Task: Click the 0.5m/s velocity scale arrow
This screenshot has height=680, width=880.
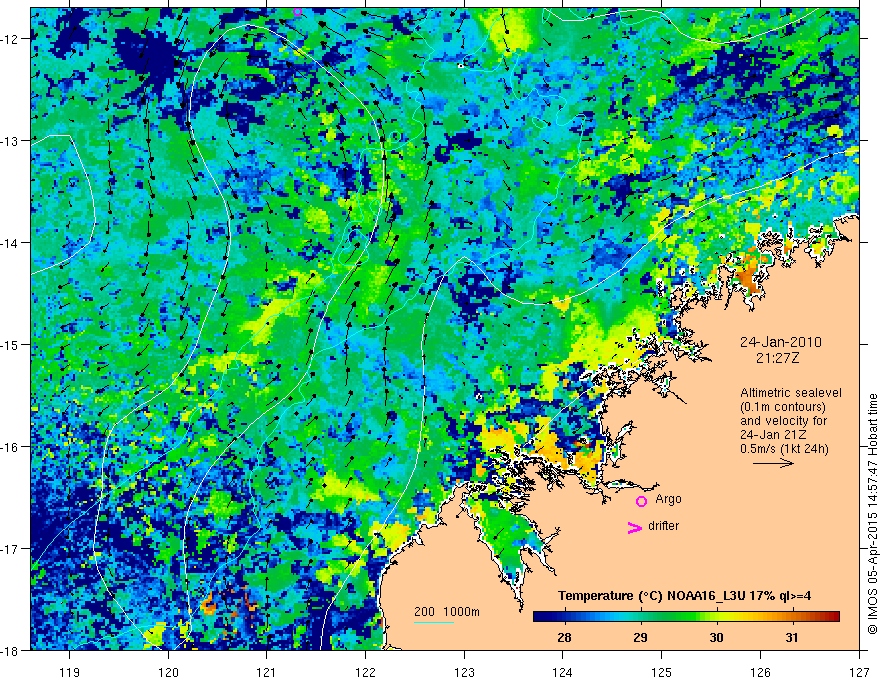Action: coord(773,463)
